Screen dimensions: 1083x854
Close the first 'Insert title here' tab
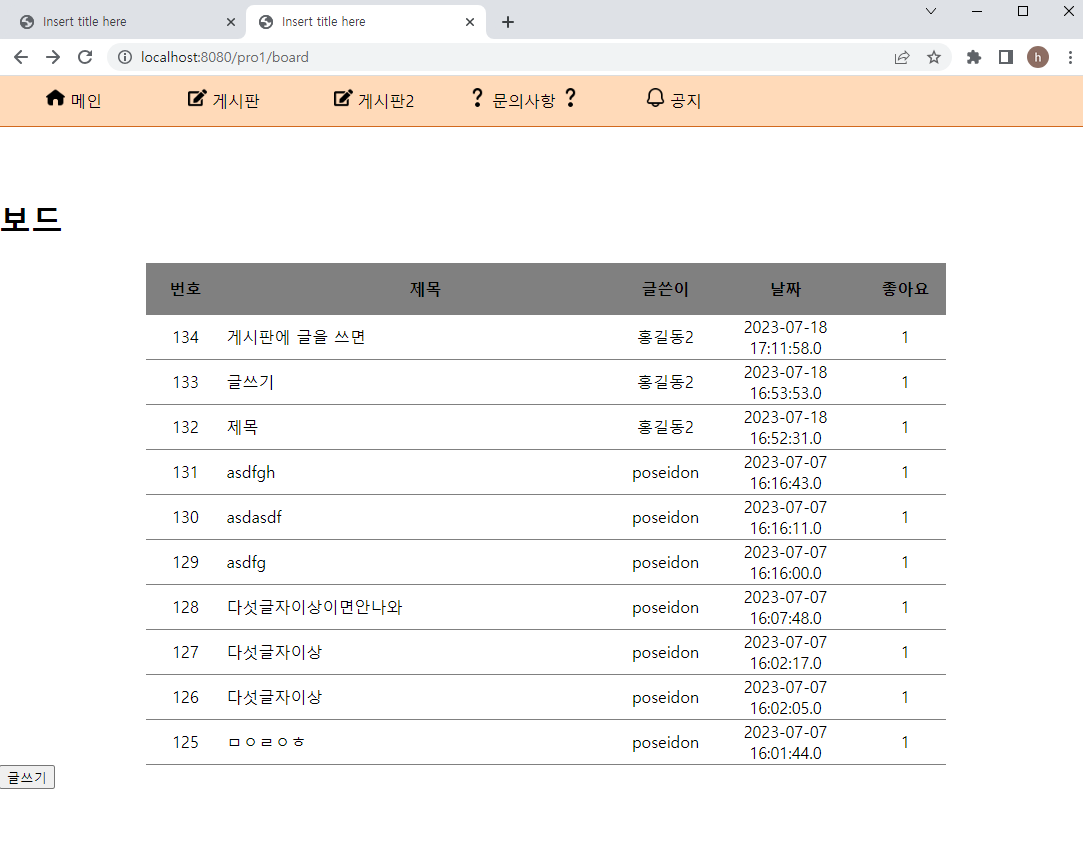(x=231, y=22)
